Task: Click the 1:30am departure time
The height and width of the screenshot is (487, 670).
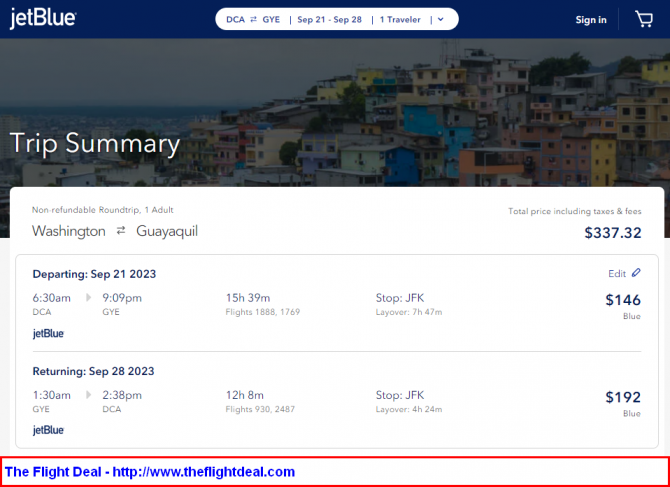Action: [52, 395]
